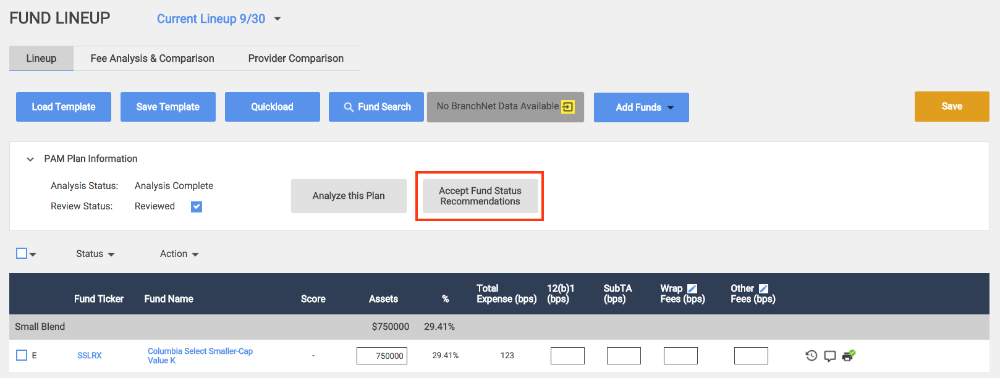Click the SubTA bps input for SSLRX
The width and height of the screenshot is (1000, 378).
click(624, 356)
